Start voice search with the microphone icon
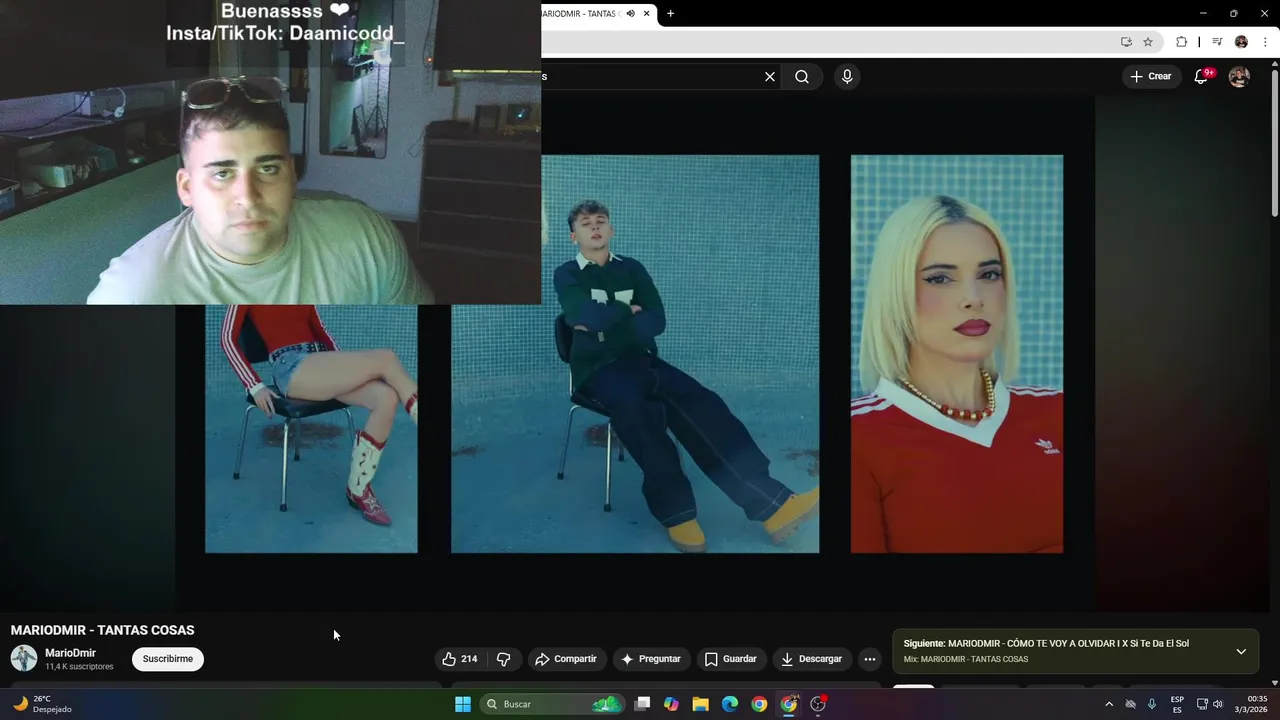The image size is (1280, 720). coord(847,77)
